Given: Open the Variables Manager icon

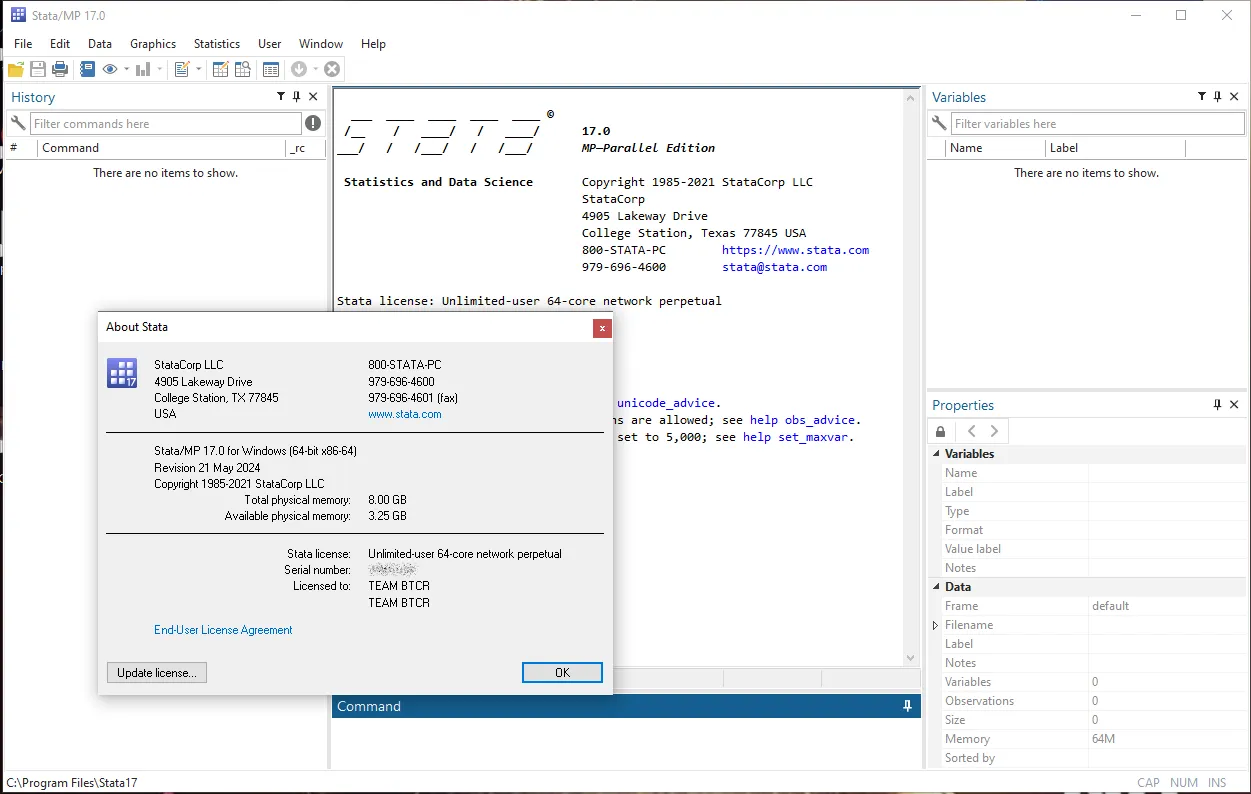Looking at the screenshot, I should [271, 69].
